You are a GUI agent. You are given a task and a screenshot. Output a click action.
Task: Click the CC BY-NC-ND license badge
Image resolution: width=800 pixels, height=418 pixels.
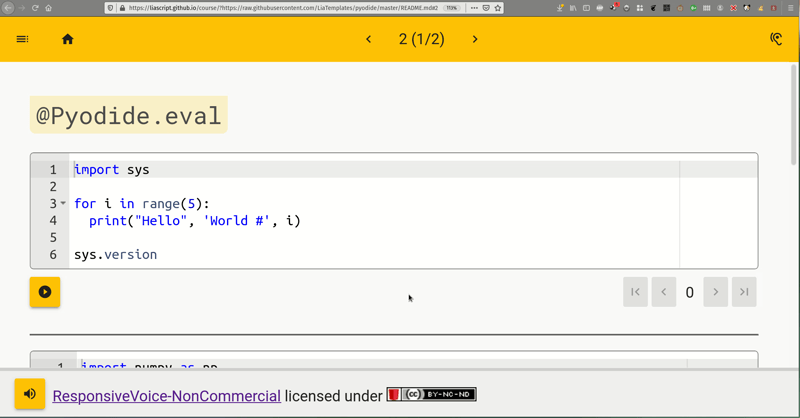pyautogui.click(x=432, y=395)
